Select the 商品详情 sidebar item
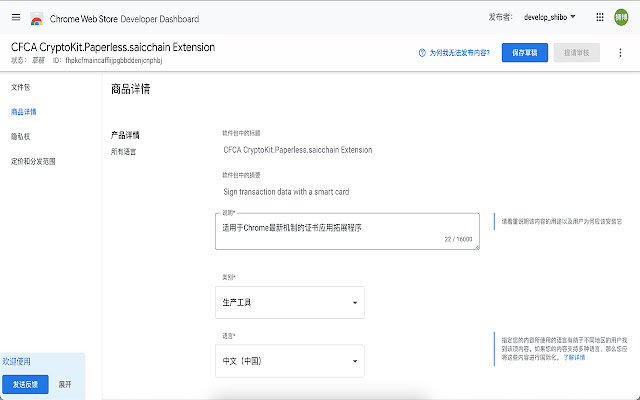Image resolution: width=640 pixels, height=400 pixels. 24,112
